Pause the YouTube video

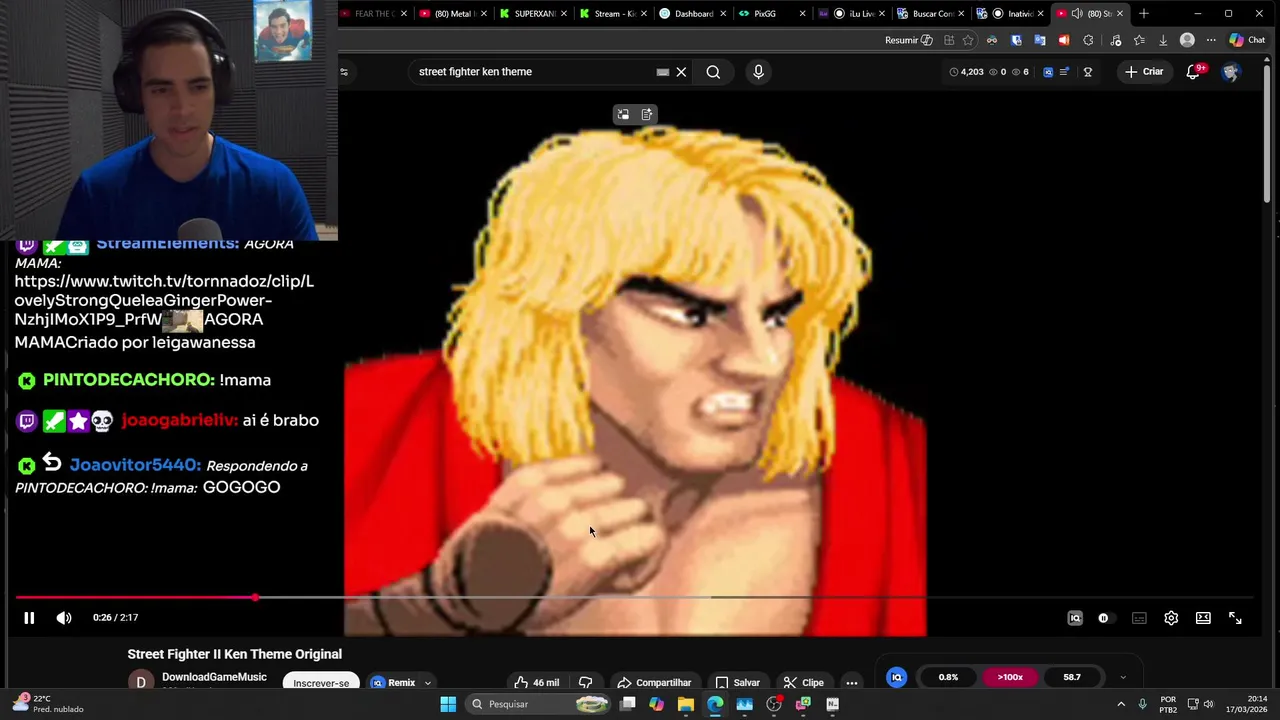point(29,618)
